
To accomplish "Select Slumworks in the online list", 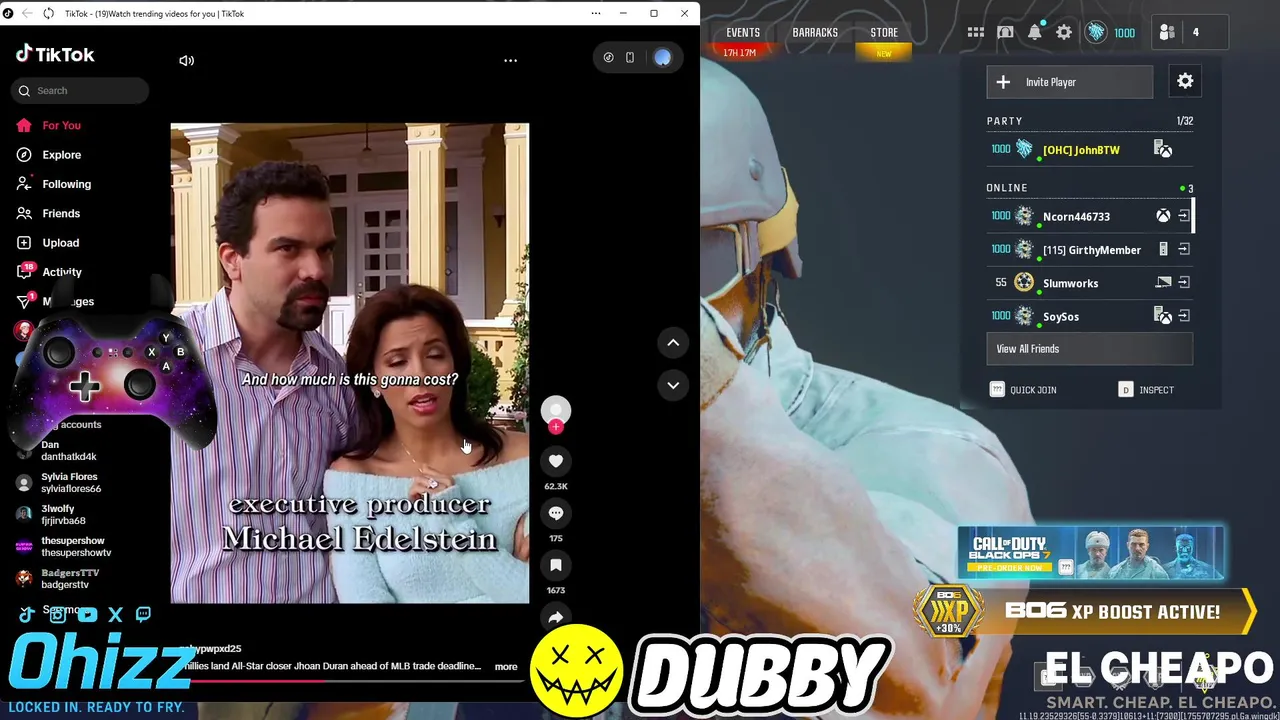I will click(x=1089, y=283).
